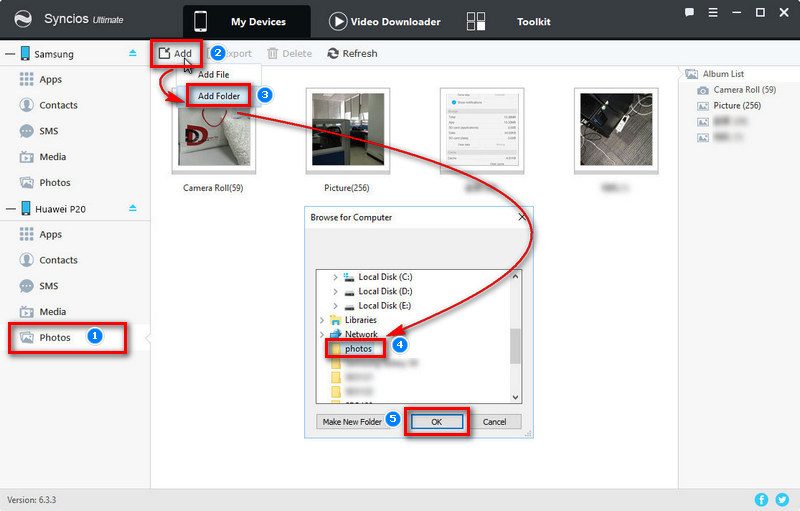
Task: Close the Browse for Computer dialog
Action: coord(522,217)
